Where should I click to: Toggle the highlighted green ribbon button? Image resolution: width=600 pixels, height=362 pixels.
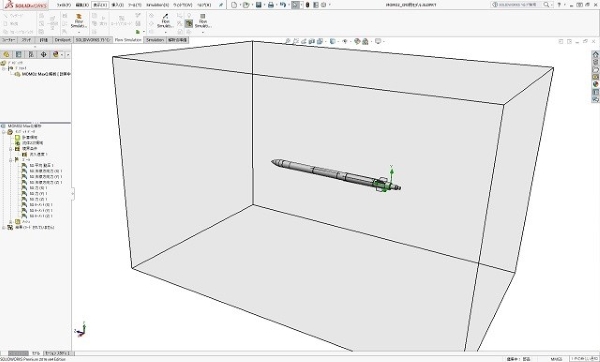pyautogui.click(x=189, y=23)
